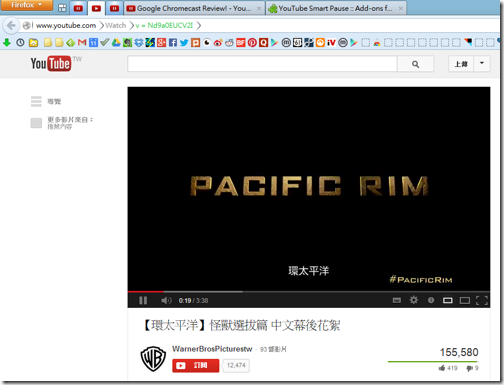Go back with the browser back arrow
Image resolution: width=504 pixels, height=385 pixels.
[11, 25]
